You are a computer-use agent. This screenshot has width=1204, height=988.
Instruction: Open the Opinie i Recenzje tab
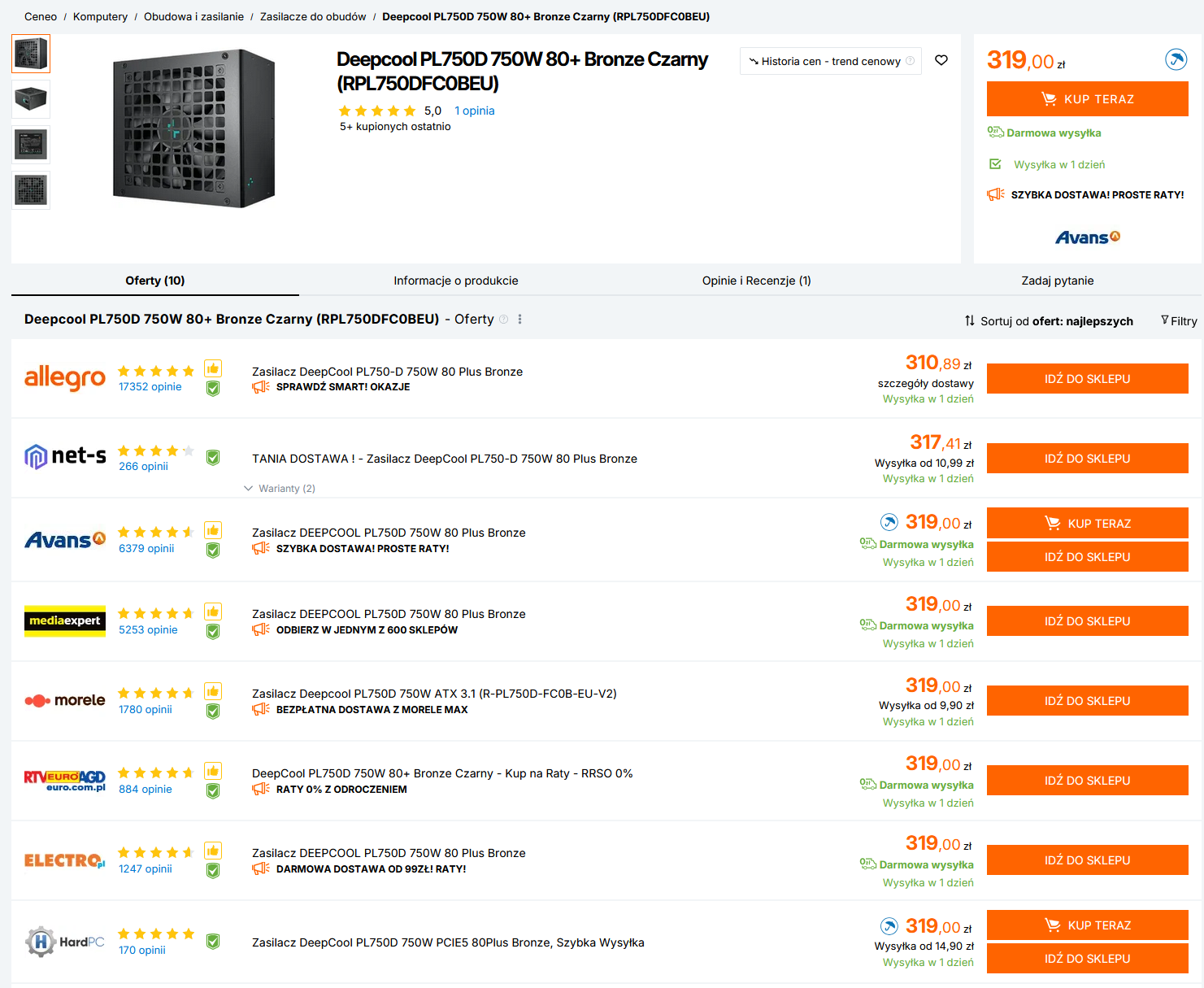756,281
